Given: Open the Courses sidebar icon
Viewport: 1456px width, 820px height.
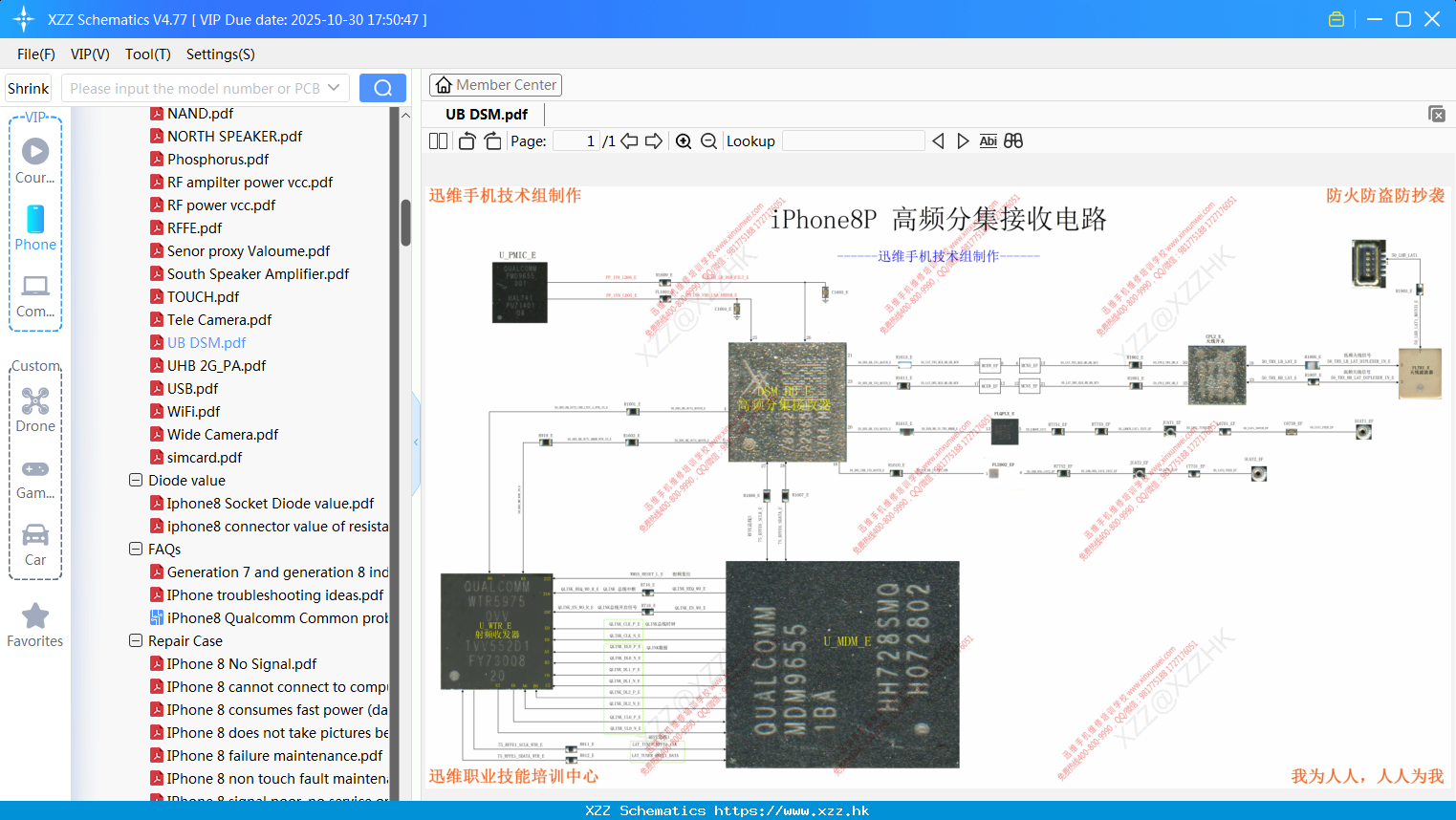Looking at the screenshot, I should (35, 162).
